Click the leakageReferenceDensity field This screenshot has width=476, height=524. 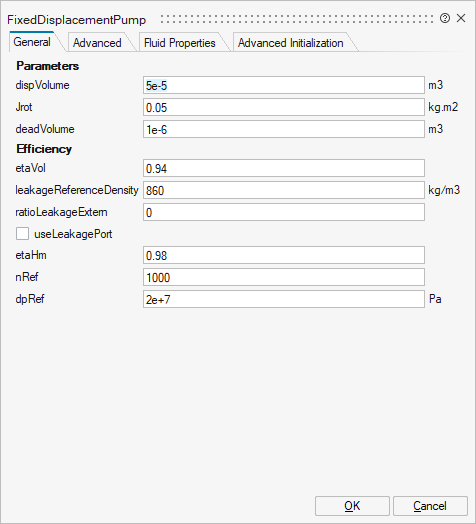click(x=284, y=190)
